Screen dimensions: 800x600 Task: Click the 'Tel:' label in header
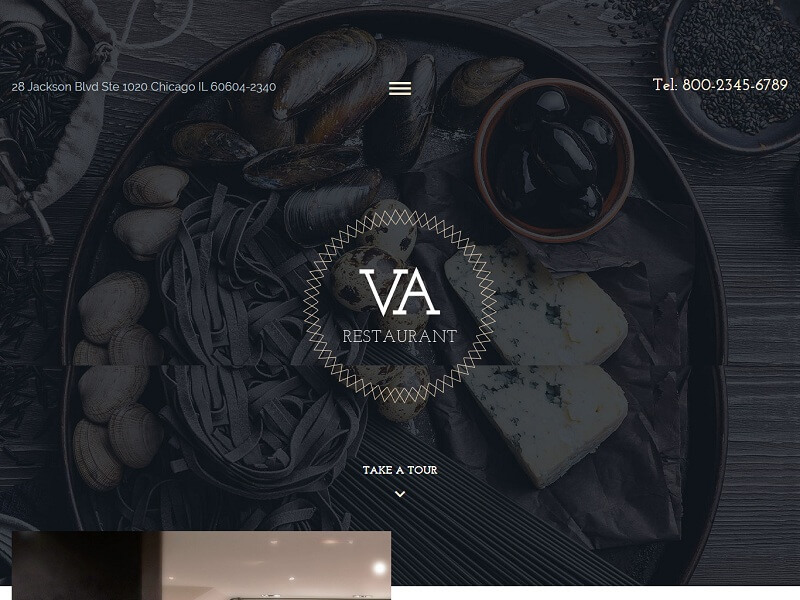tap(665, 85)
